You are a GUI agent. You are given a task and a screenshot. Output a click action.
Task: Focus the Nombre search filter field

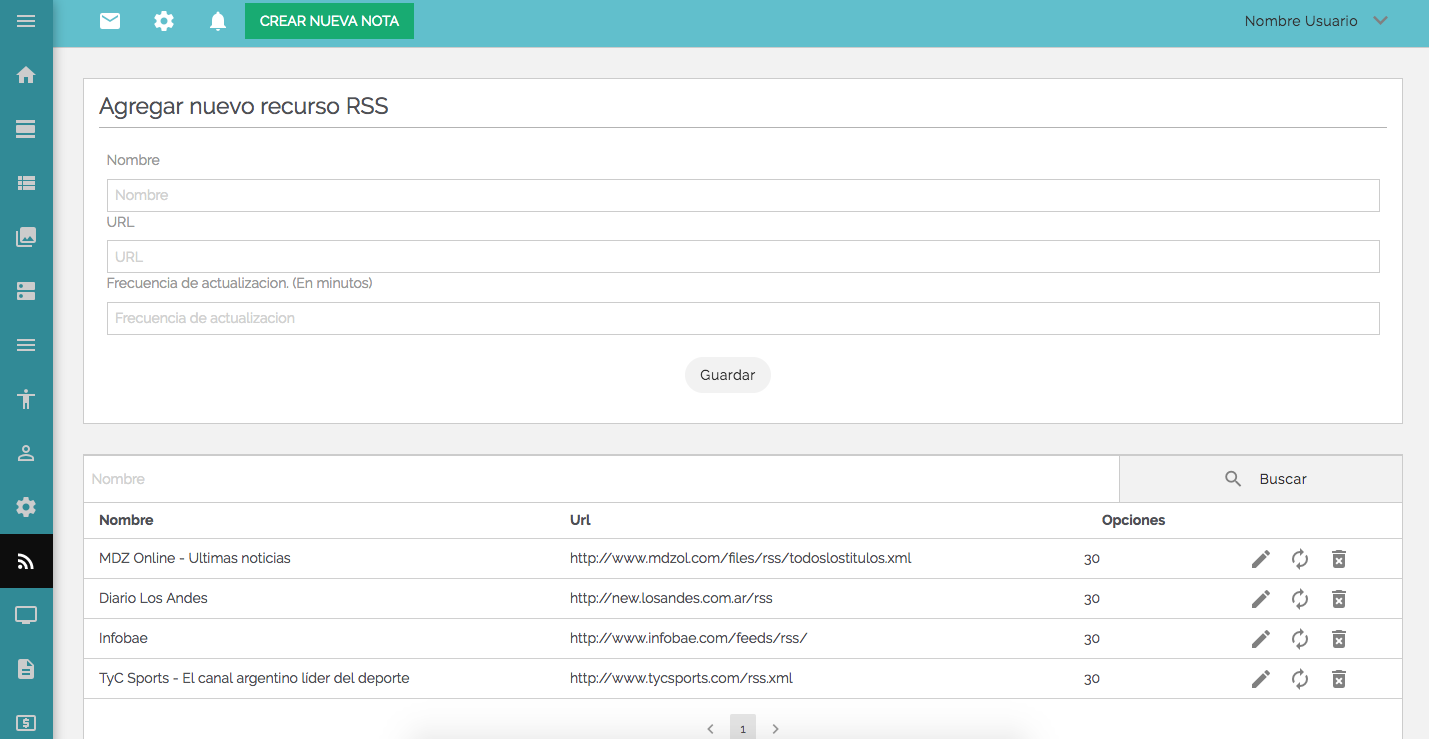pyautogui.click(x=601, y=479)
